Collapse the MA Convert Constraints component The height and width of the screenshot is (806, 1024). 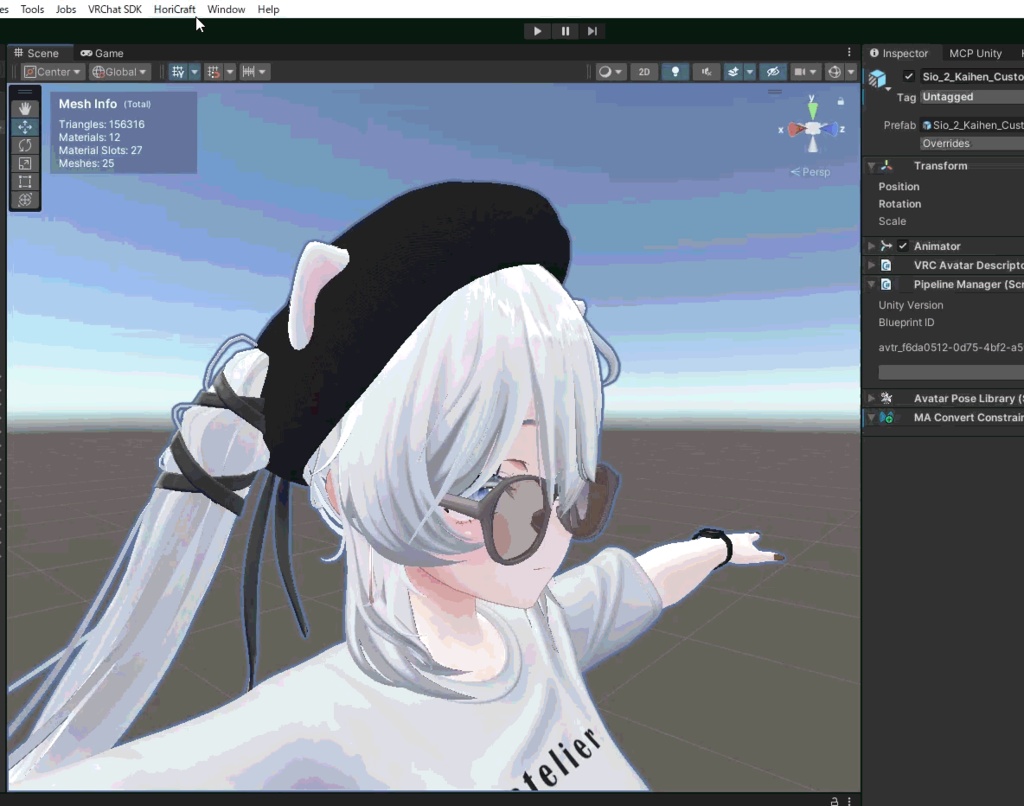point(871,417)
